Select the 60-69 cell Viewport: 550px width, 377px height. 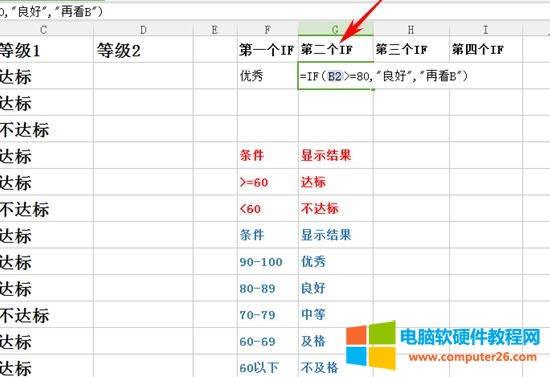click(268, 341)
